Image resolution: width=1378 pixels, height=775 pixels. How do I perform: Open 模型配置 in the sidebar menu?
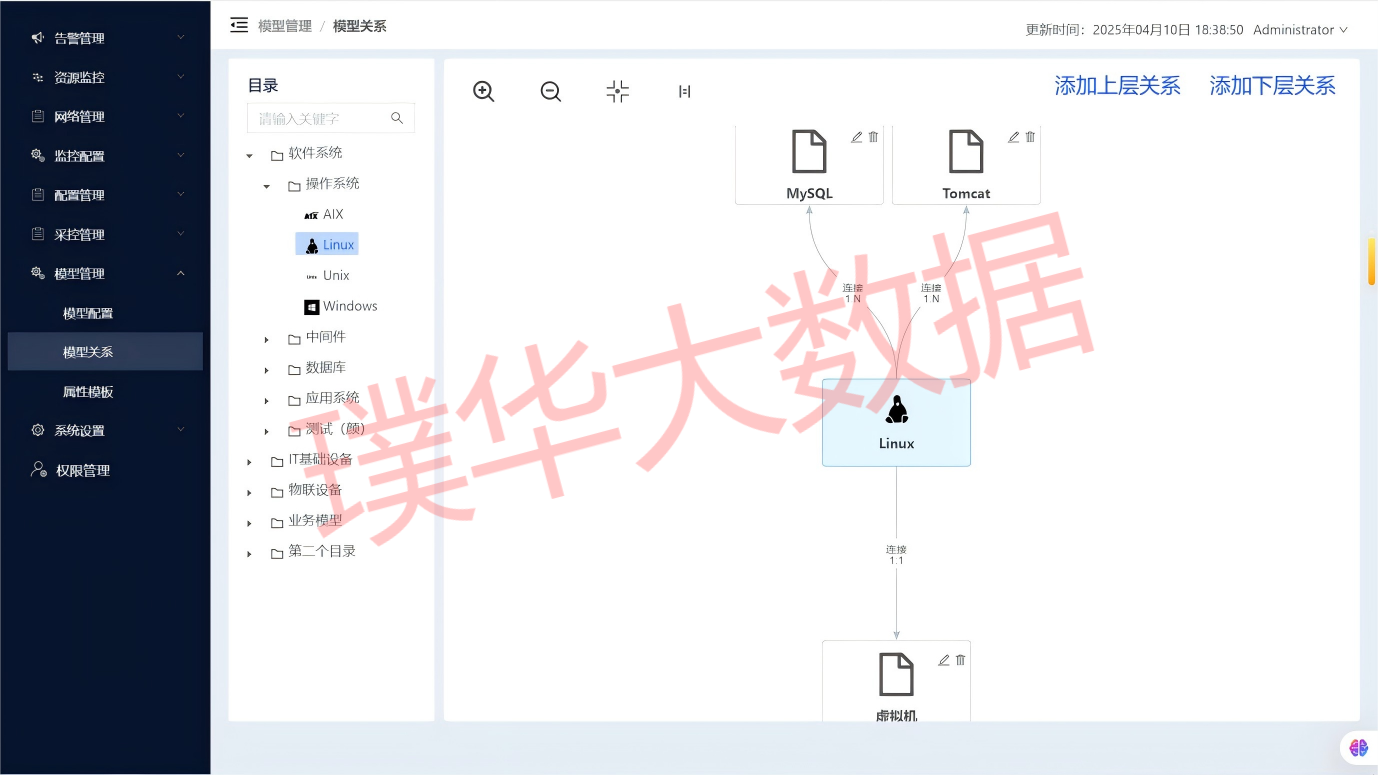click(x=88, y=313)
